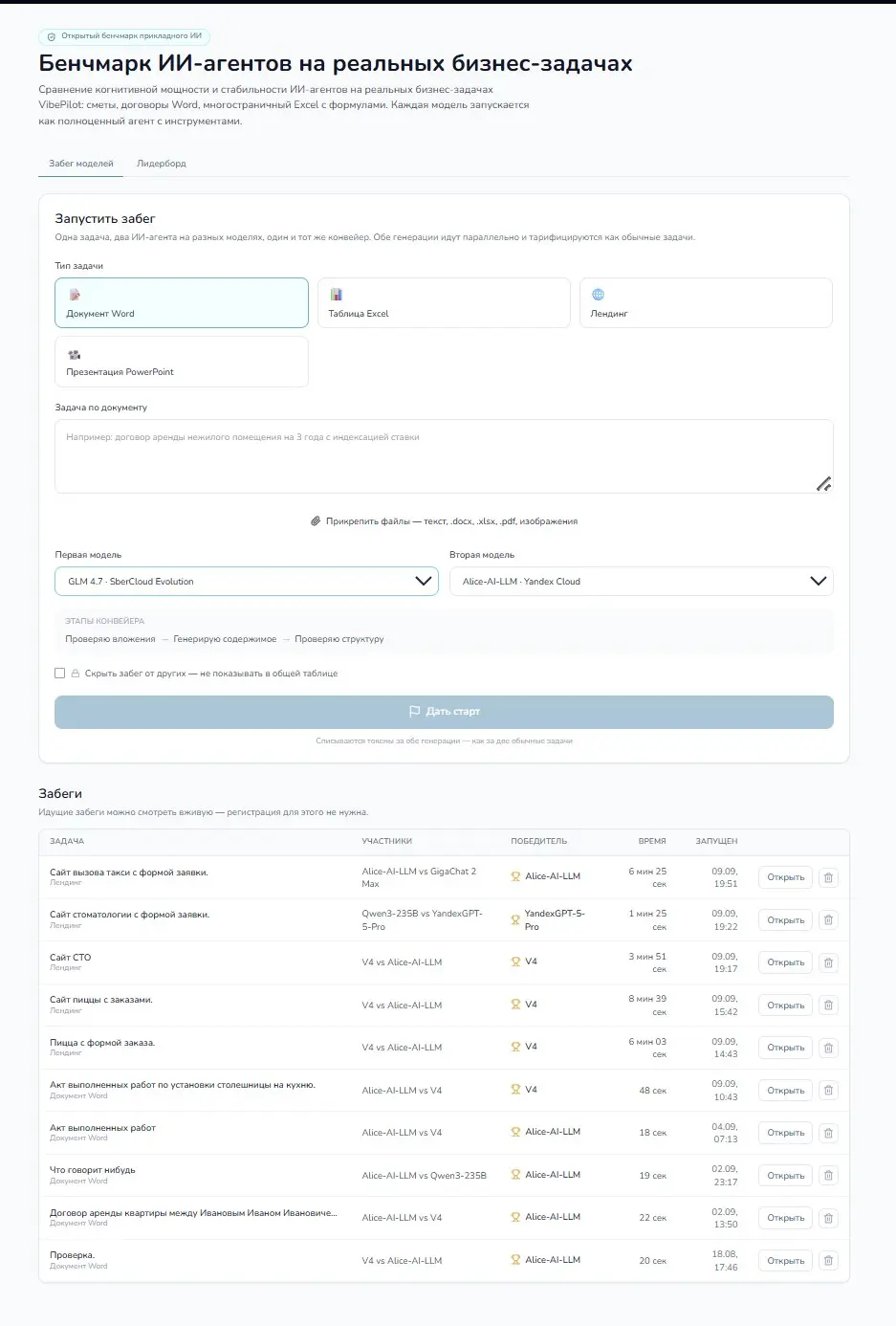This screenshot has width=896, height=1326.
Task: Click the Открытый бенчмарк прикладного ИИ badge
Action: pyautogui.click(x=124, y=36)
